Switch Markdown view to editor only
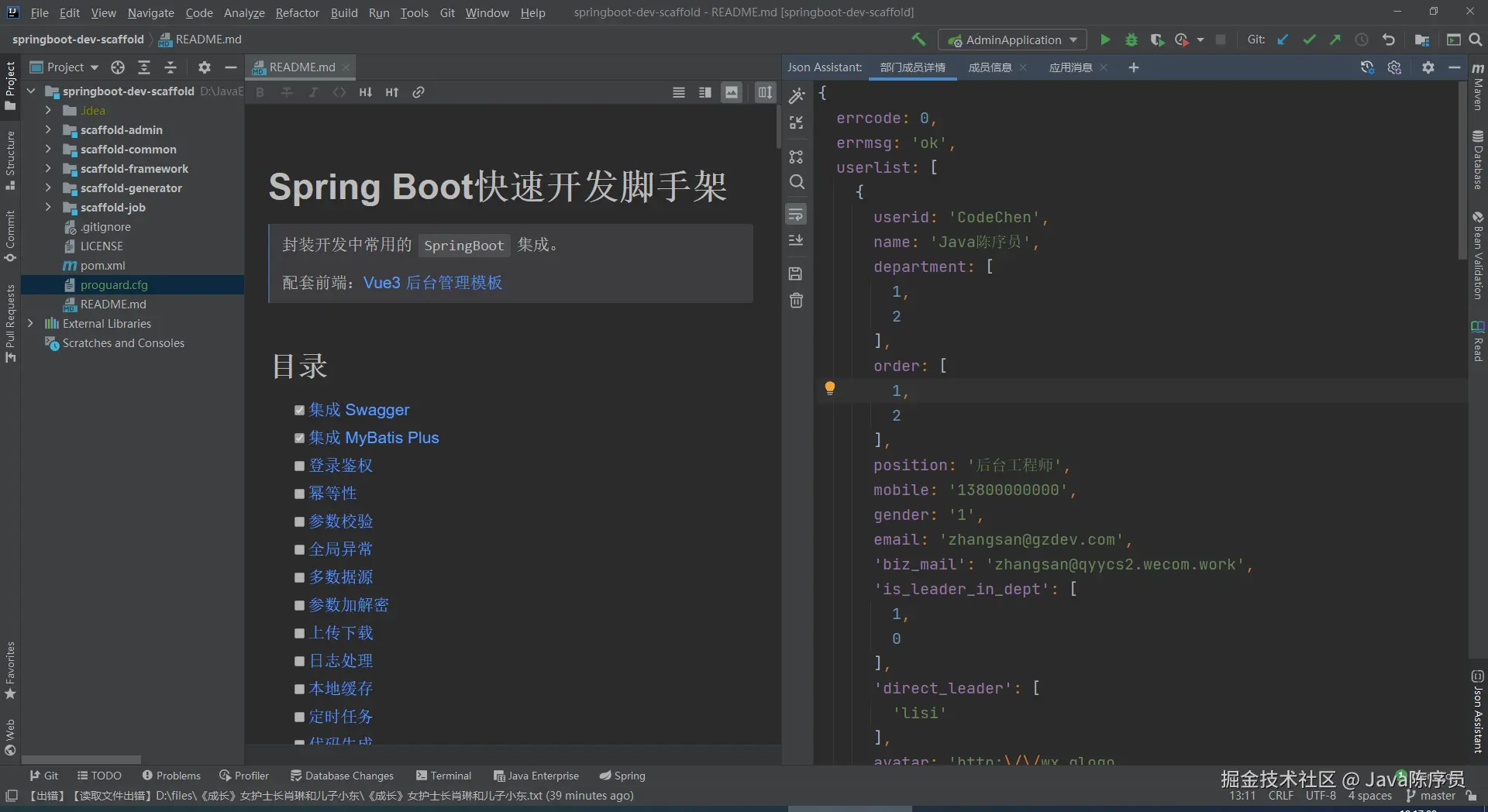 tap(679, 92)
